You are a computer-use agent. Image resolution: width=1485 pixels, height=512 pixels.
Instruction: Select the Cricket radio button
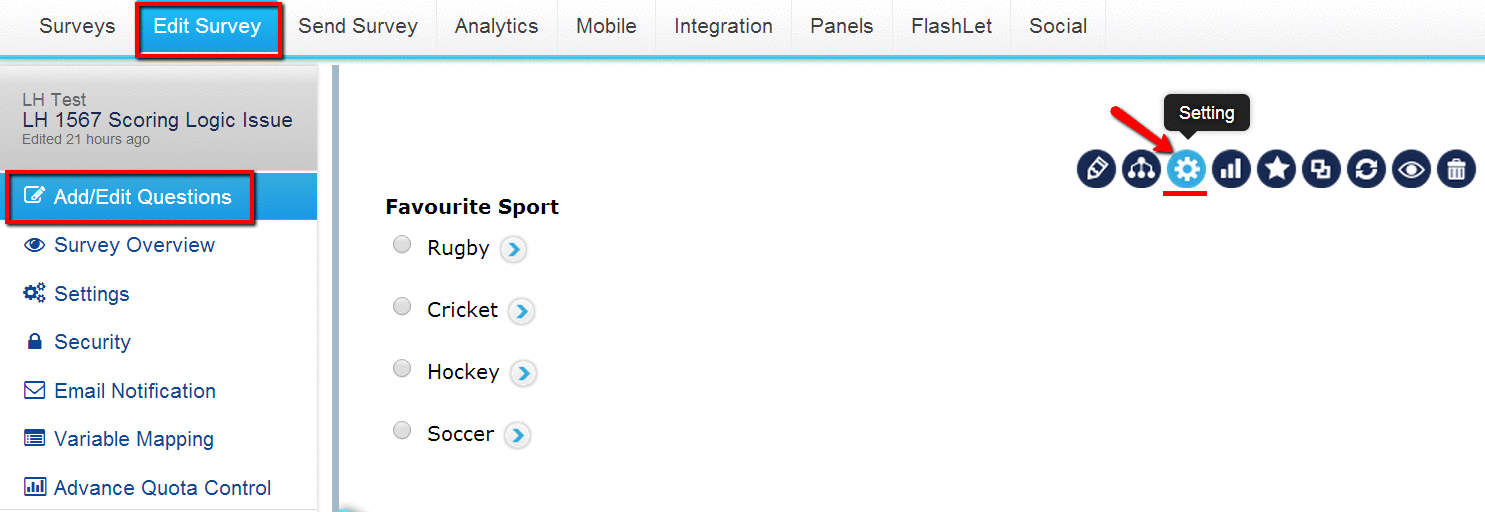coord(402,306)
